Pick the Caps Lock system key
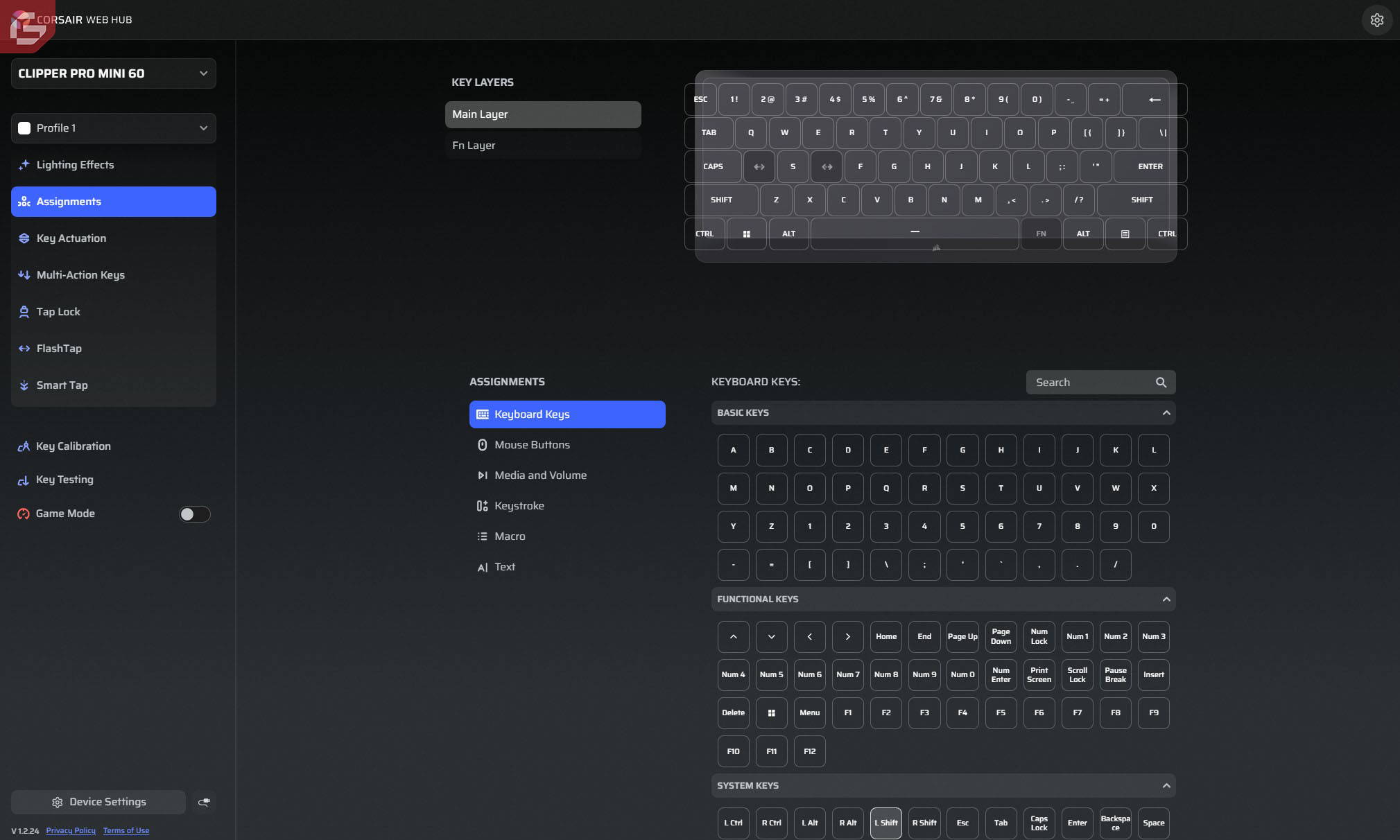This screenshot has height=840, width=1400. pyautogui.click(x=1039, y=823)
